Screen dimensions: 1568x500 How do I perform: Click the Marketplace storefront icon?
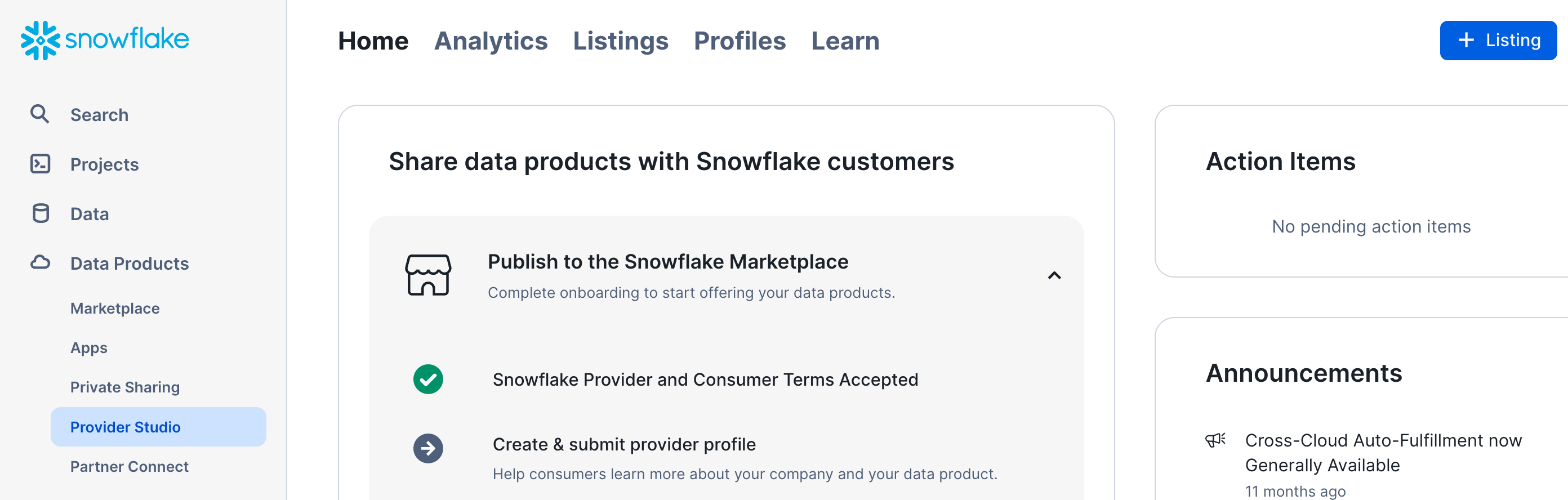[428, 275]
